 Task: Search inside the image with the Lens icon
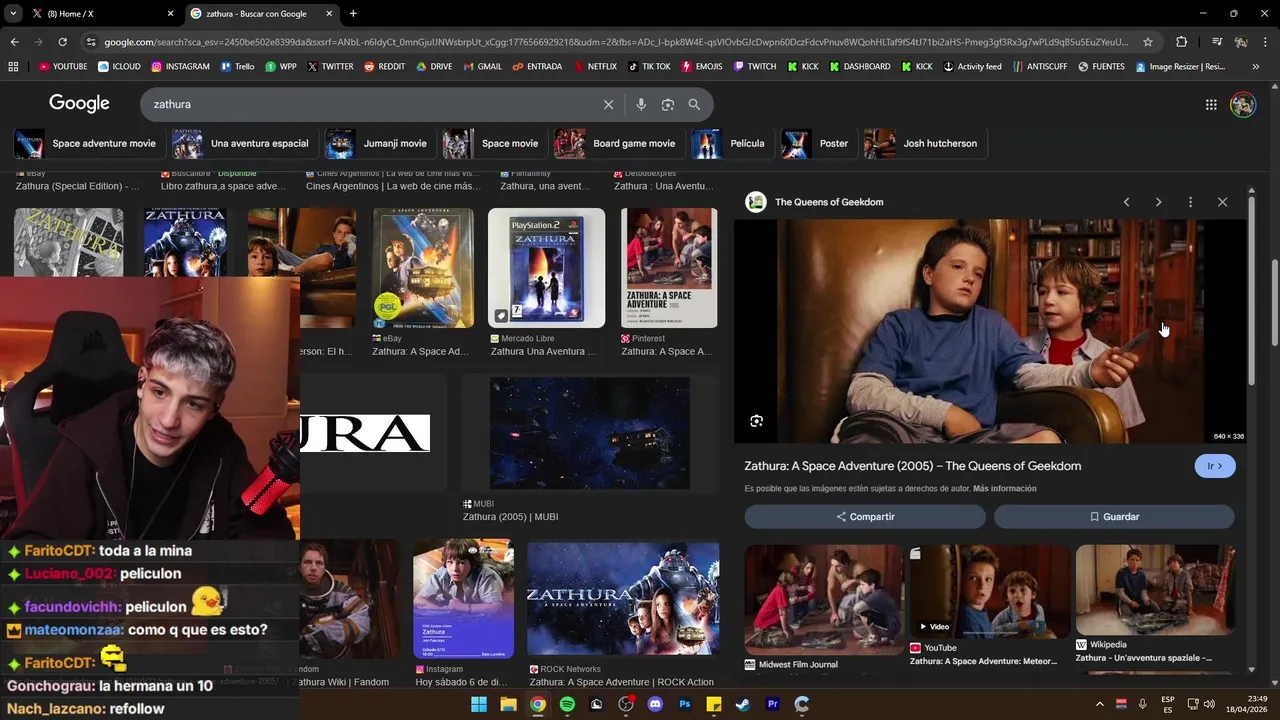click(757, 421)
